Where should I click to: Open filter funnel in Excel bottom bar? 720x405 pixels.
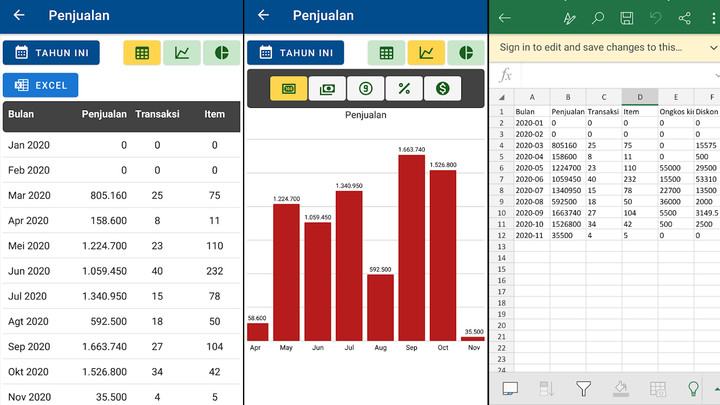click(x=584, y=389)
